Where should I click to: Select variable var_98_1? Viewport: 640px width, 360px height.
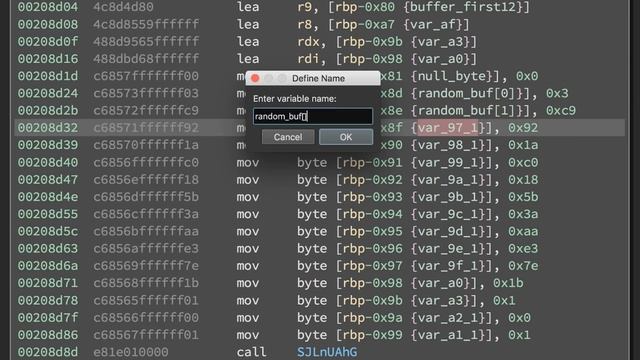pyautogui.click(x=447, y=145)
